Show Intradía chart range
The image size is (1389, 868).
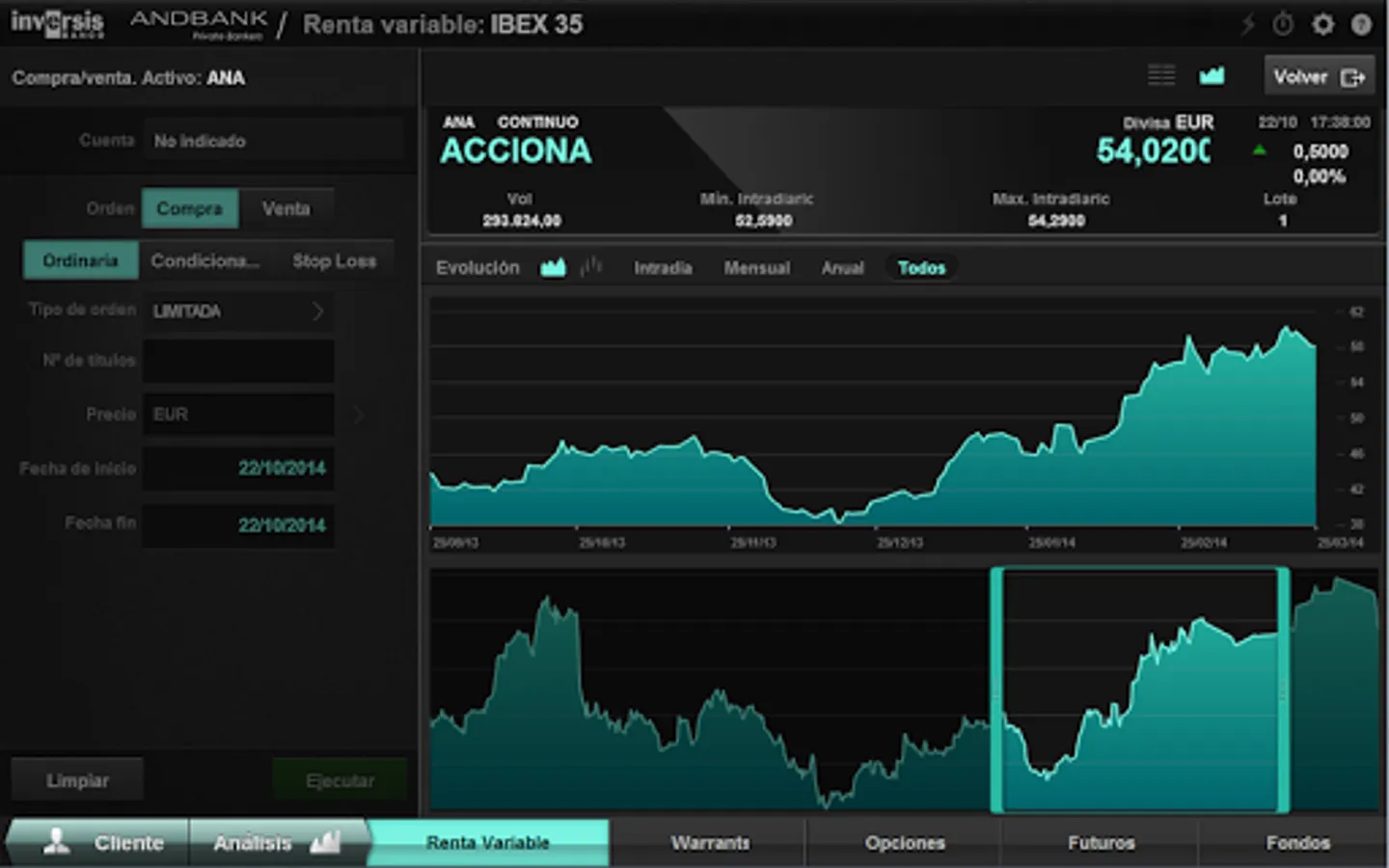point(663,268)
